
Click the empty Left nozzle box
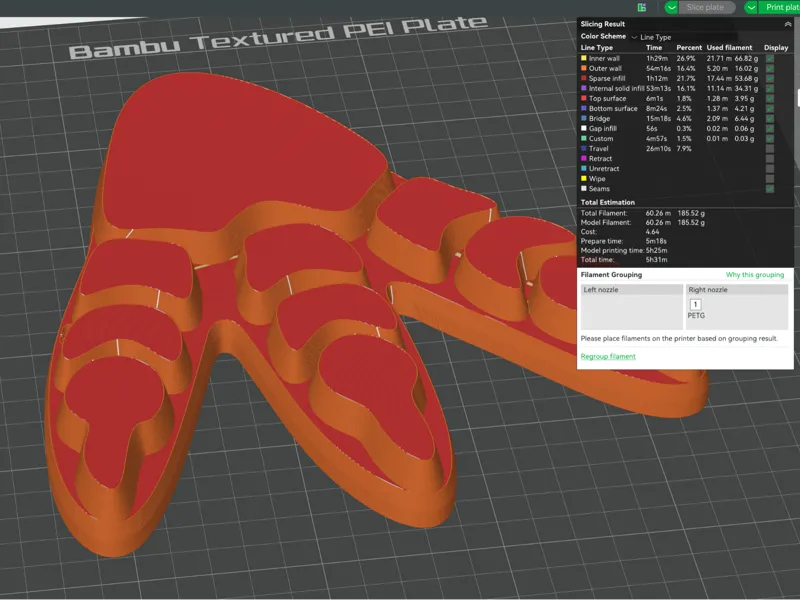point(632,312)
